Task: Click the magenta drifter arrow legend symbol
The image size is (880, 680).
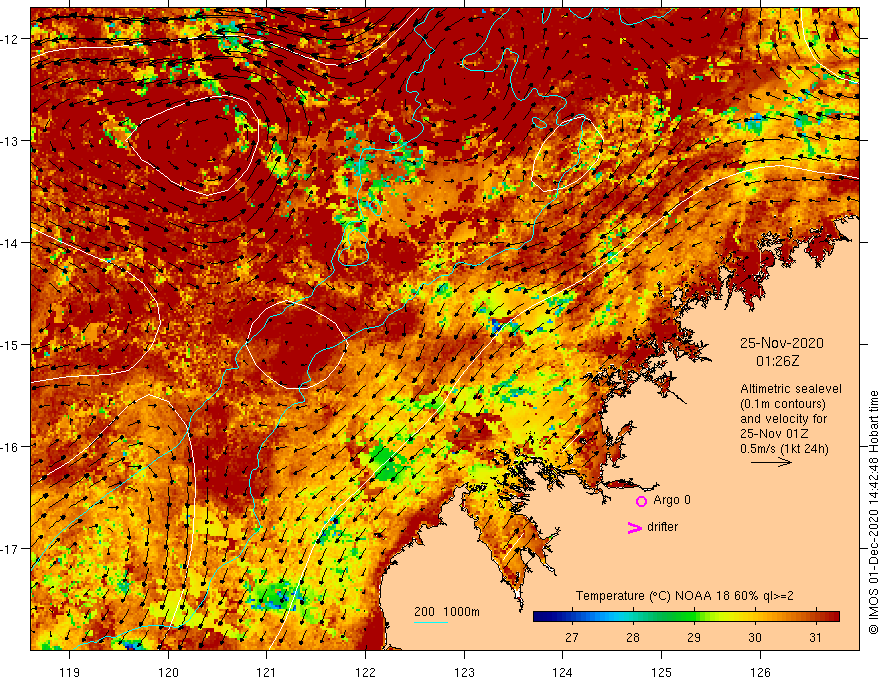Action: tap(634, 527)
